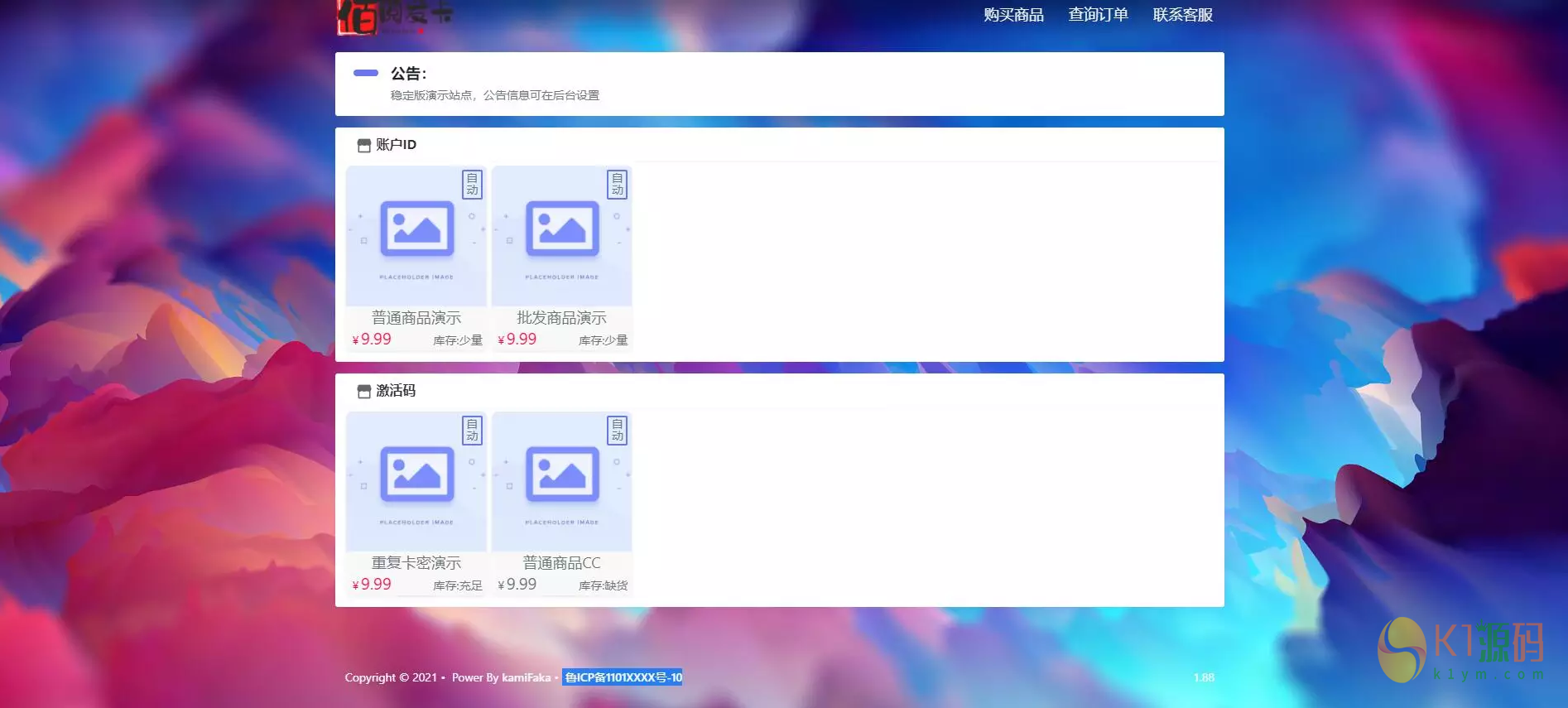Select the 激活码 category heading
Viewport: 1568px width, 708px height.
(396, 391)
